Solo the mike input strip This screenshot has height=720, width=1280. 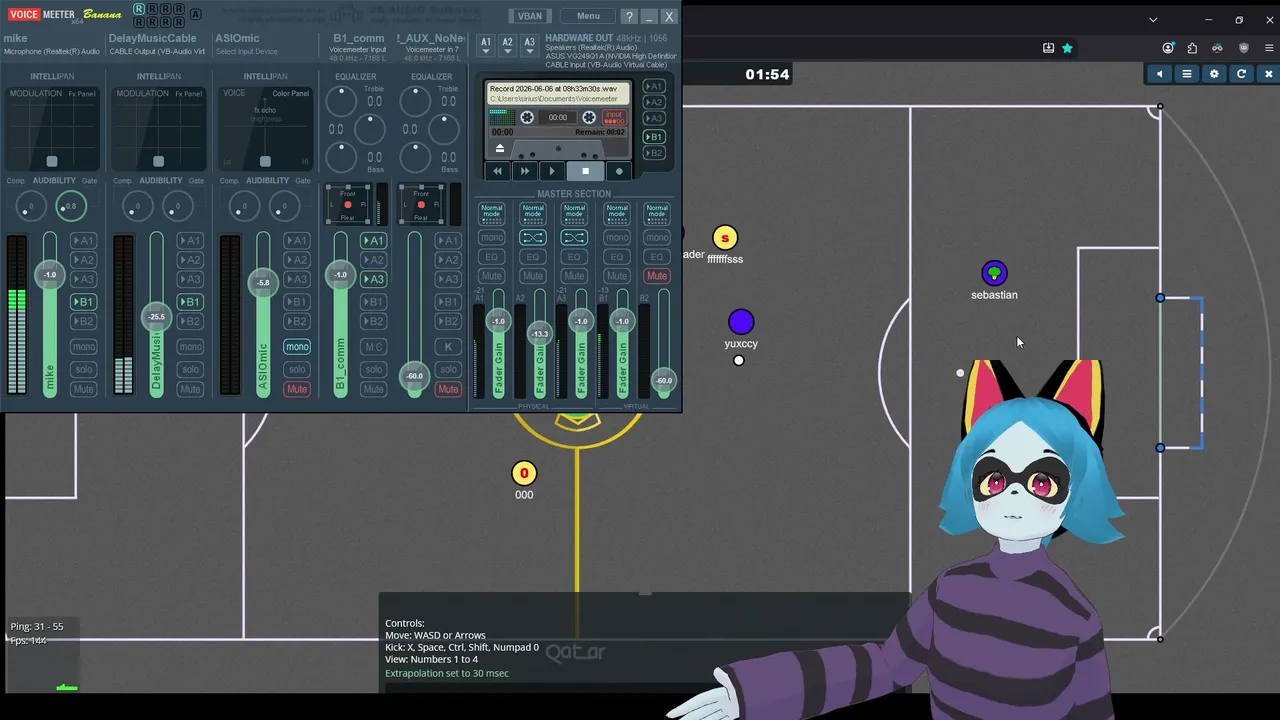click(83, 369)
